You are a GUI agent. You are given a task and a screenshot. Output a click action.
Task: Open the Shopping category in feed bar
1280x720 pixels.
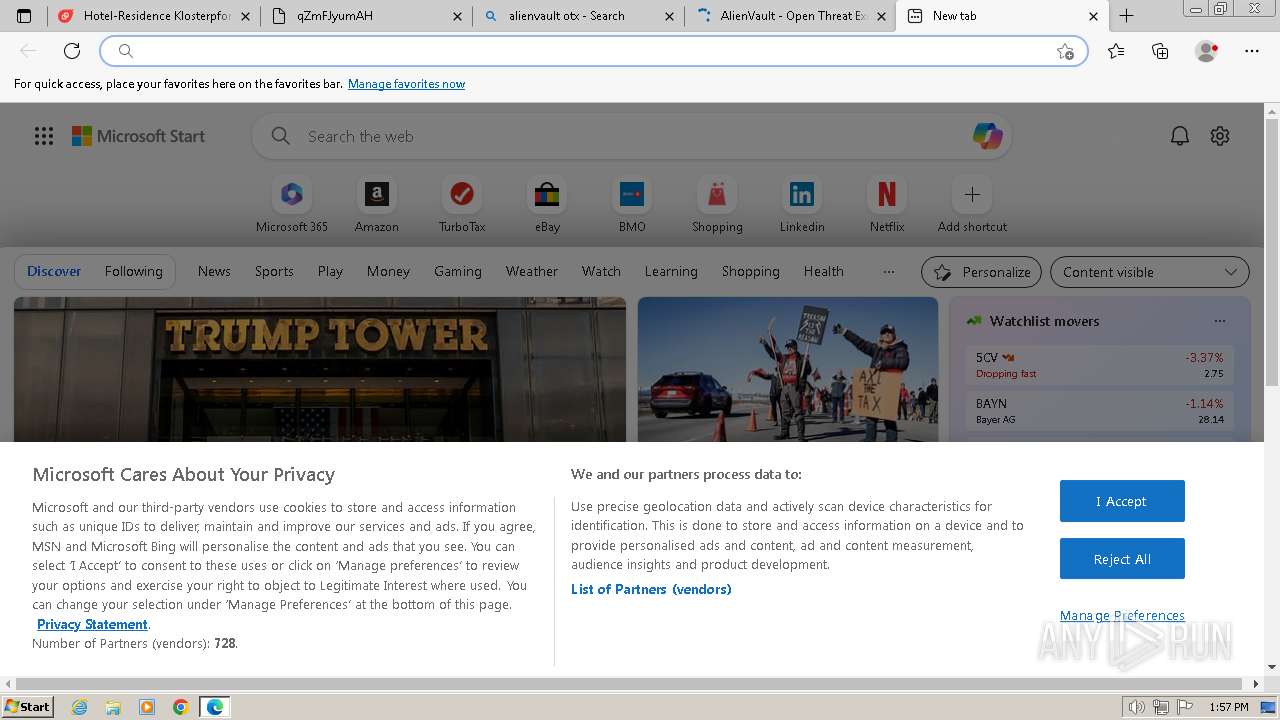pyautogui.click(x=750, y=271)
